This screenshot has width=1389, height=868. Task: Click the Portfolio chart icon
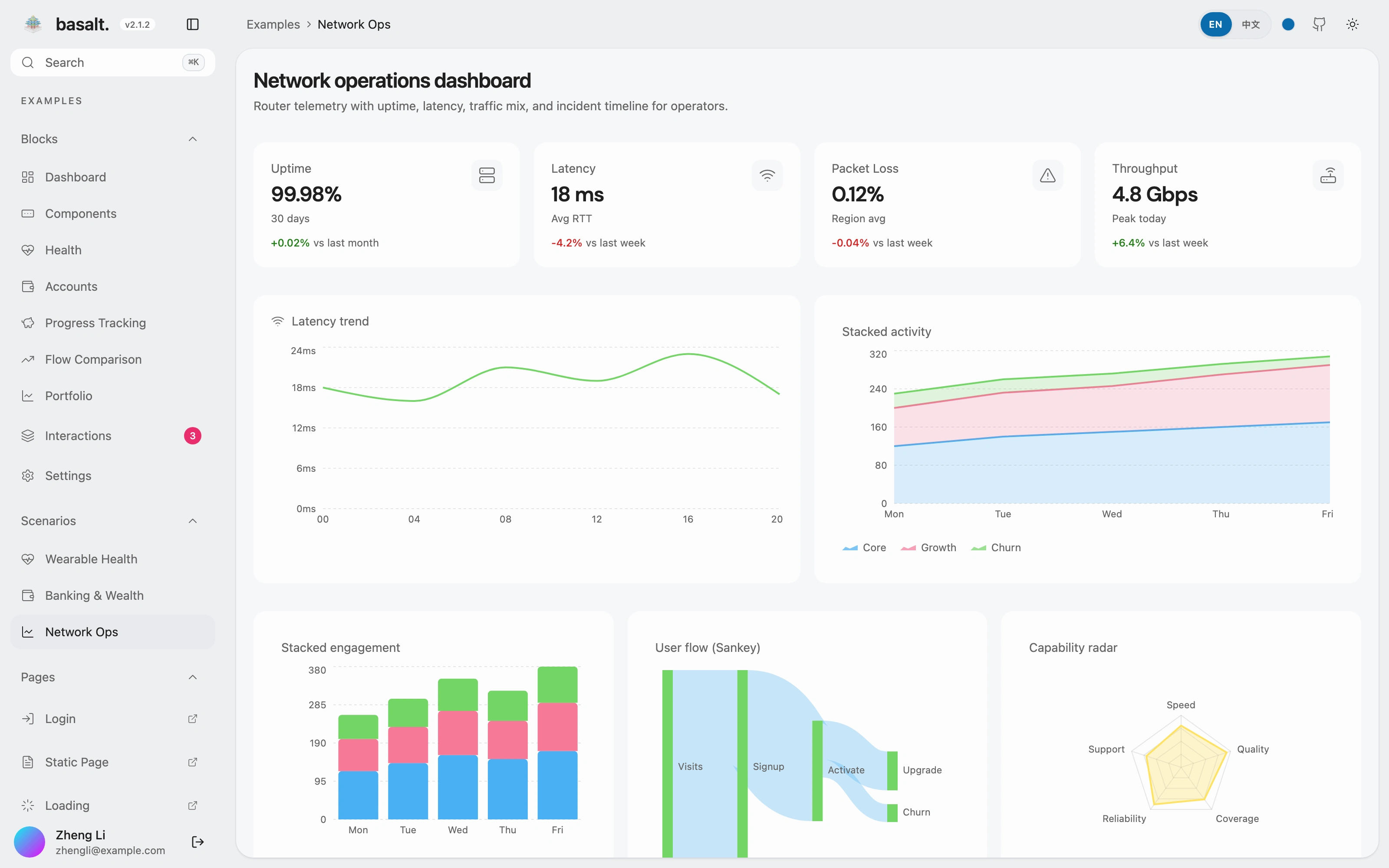pos(27,395)
